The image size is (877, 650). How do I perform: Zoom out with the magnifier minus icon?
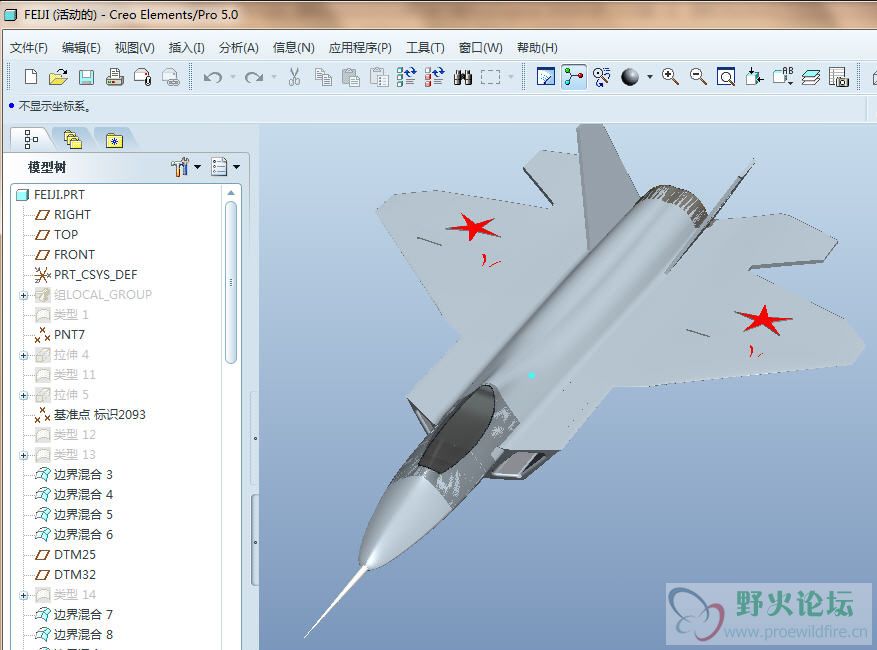698,77
